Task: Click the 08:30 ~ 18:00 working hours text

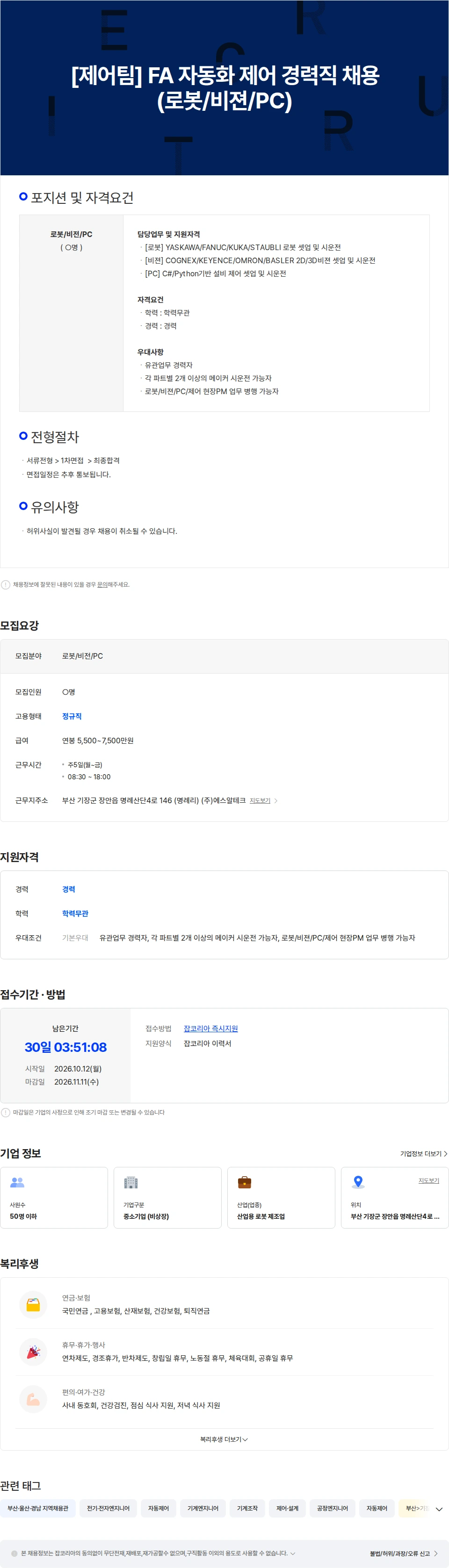Action: click(x=89, y=777)
